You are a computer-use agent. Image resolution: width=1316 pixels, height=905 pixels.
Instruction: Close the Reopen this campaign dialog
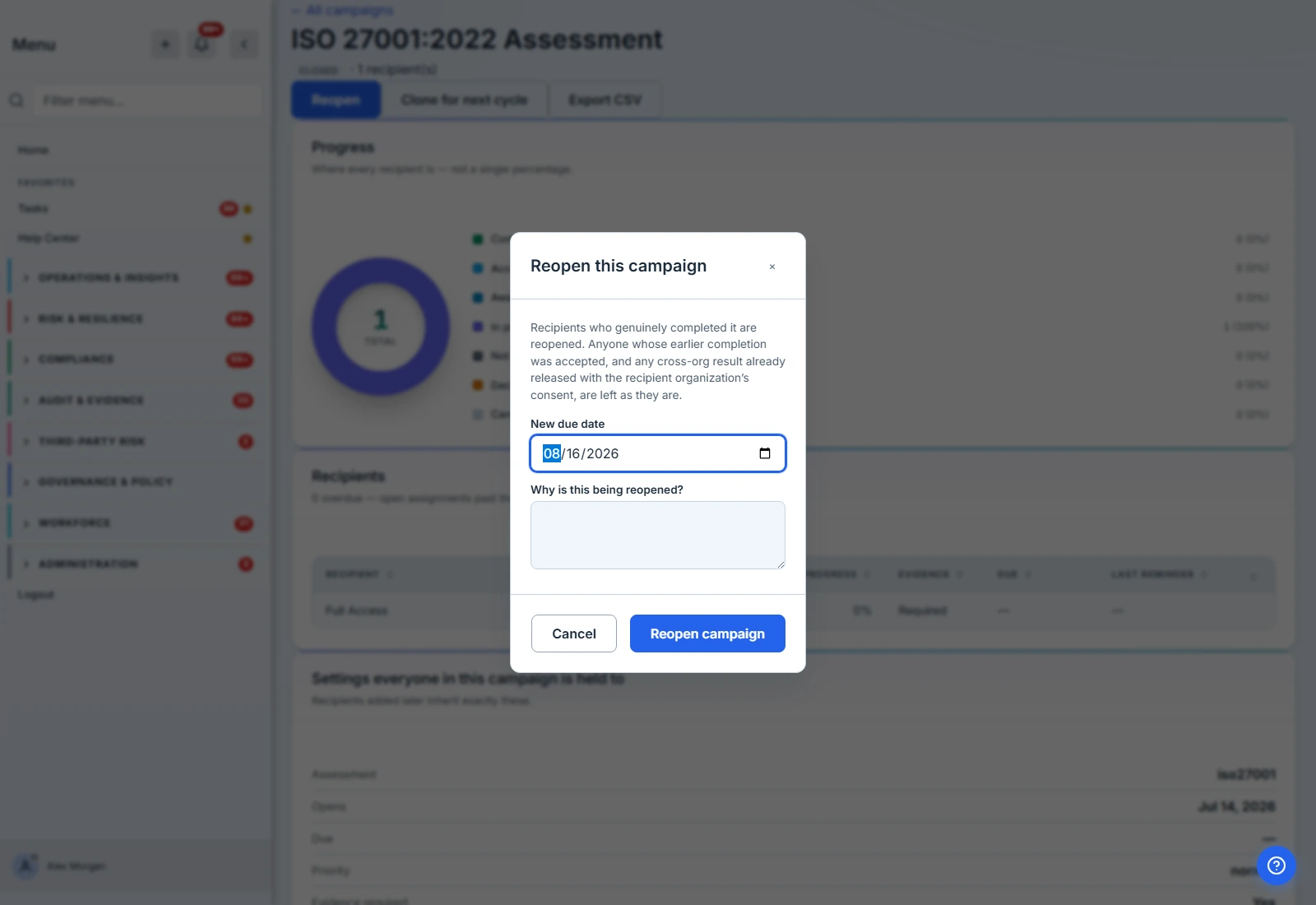(772, 267)
